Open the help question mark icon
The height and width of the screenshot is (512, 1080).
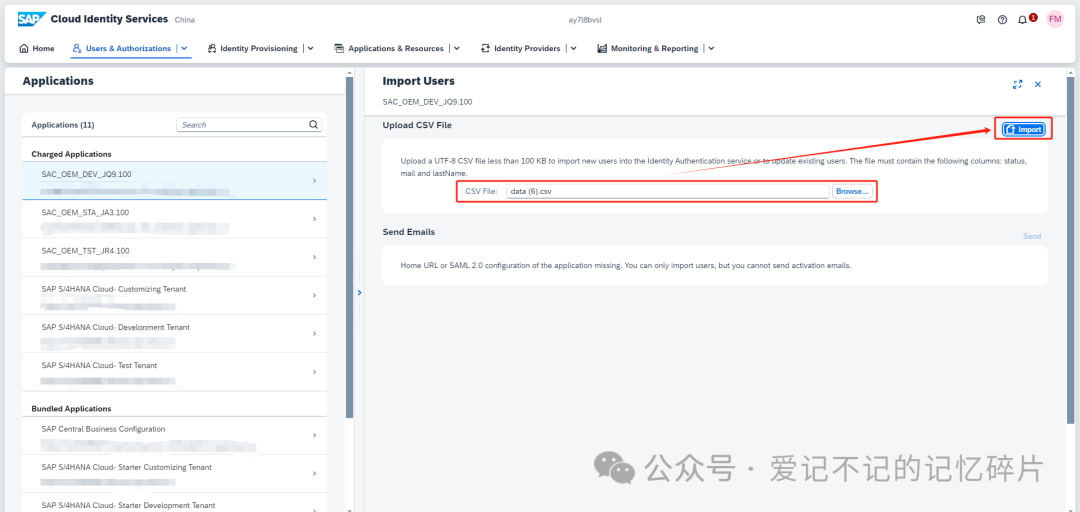[1002, 19]
